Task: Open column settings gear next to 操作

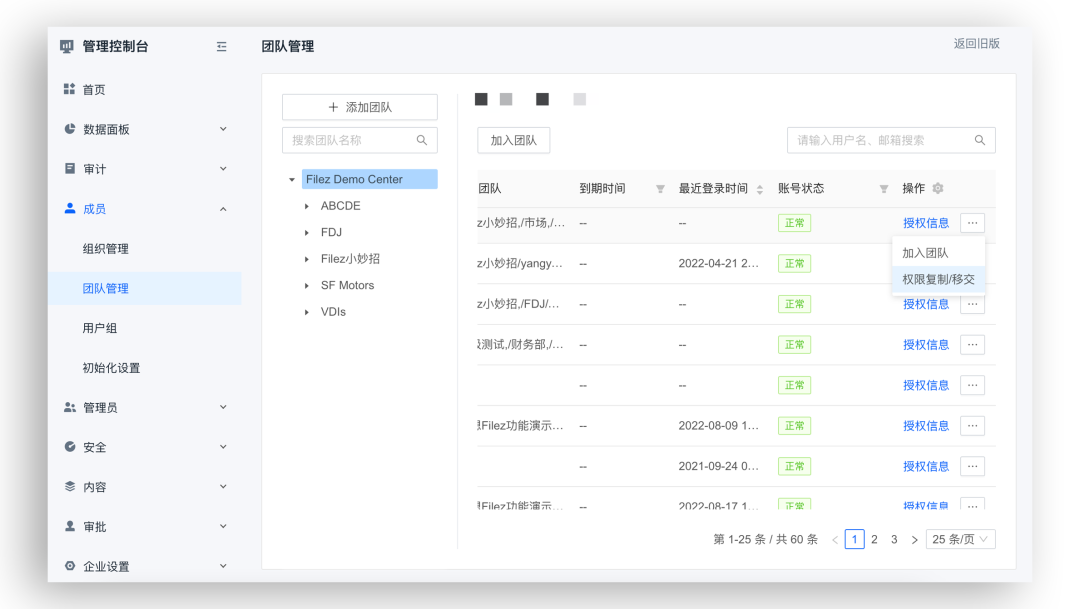Action: click(937, 188)
